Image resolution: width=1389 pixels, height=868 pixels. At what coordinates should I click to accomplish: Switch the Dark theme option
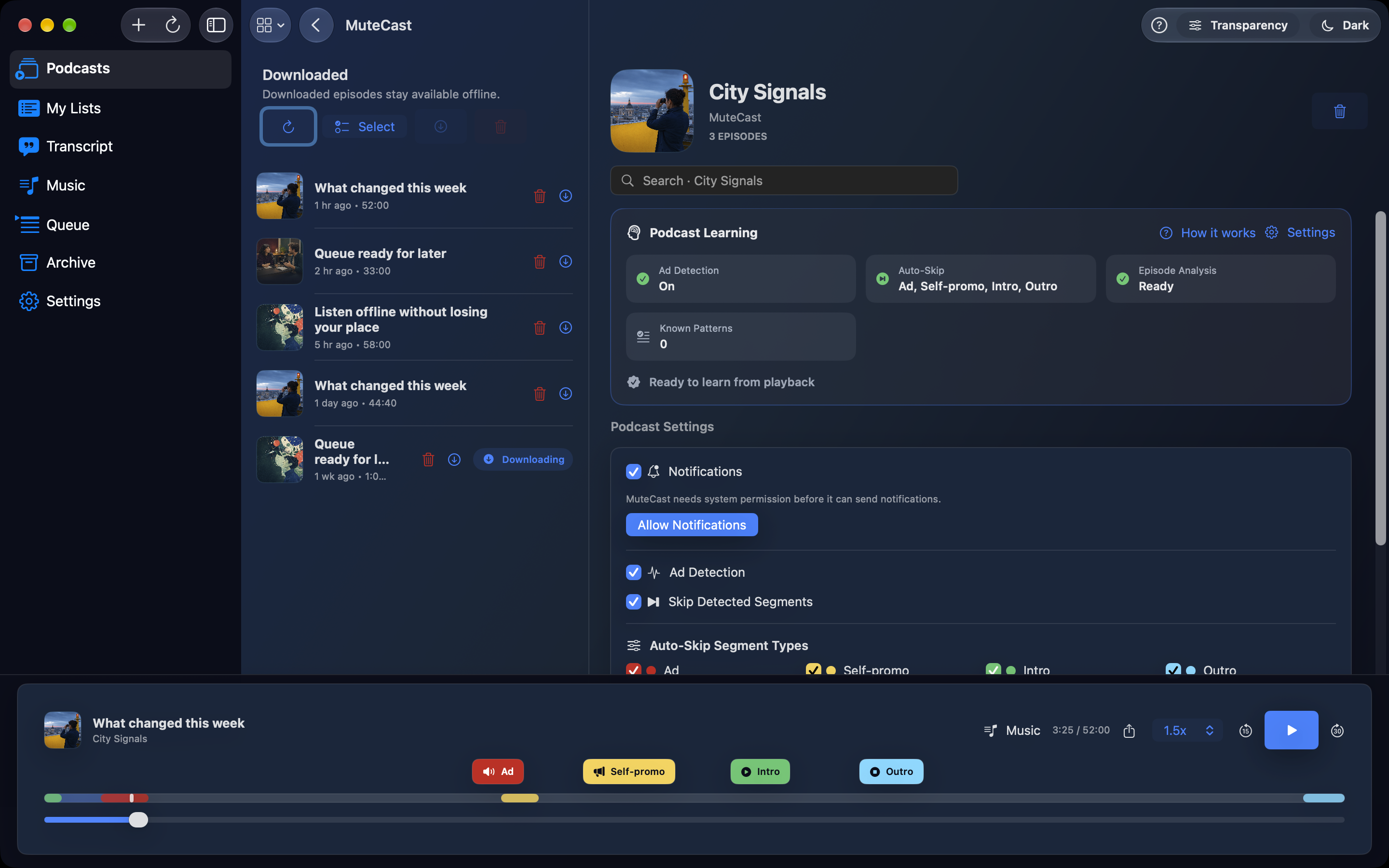click(x=1344, y=25)
